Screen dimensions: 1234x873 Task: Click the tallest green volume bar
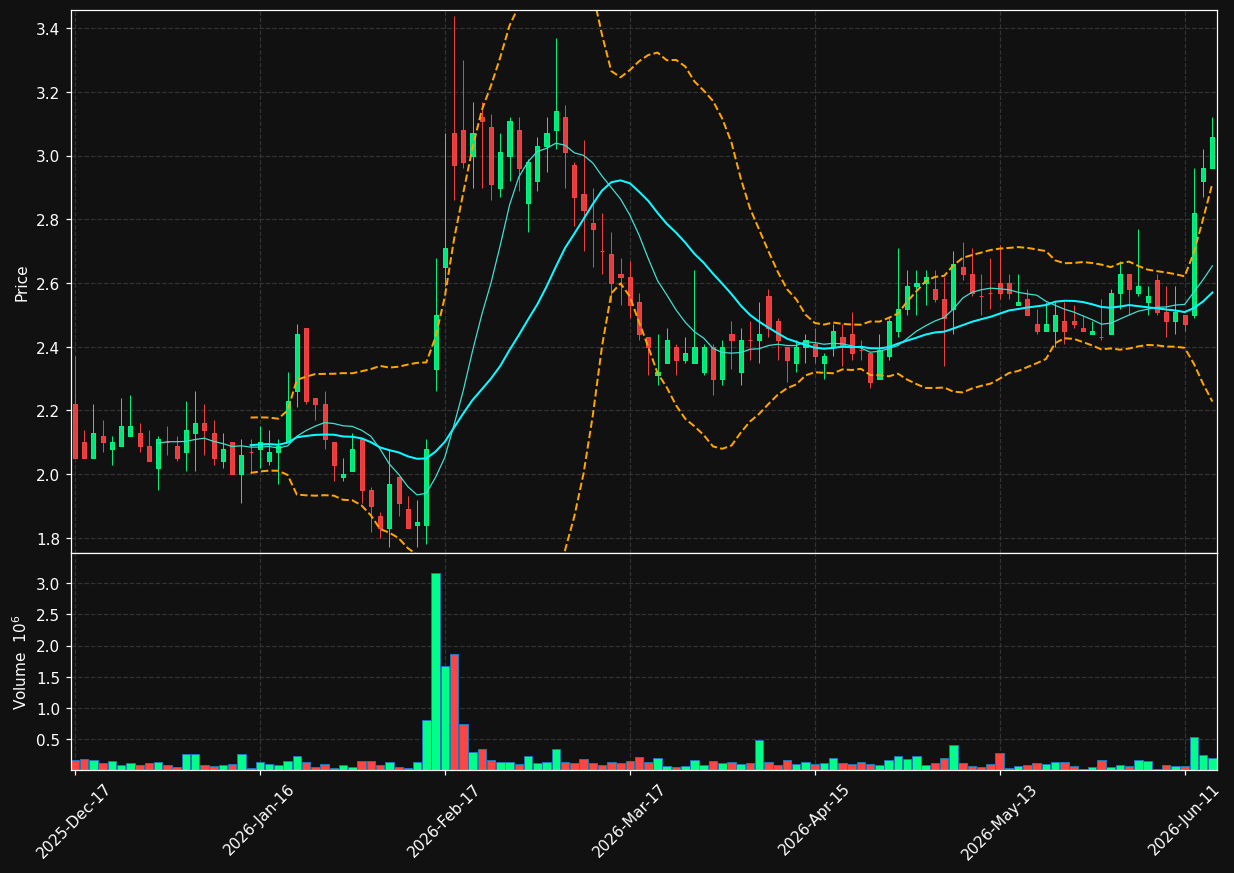436,672
